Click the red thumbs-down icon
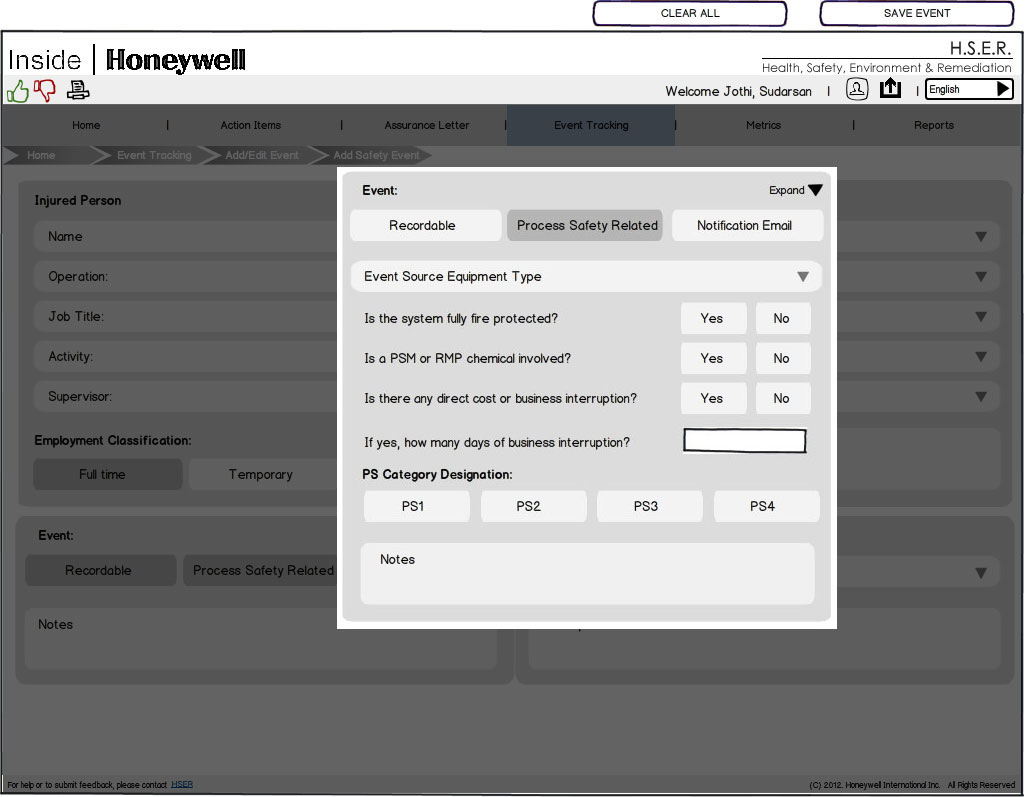1031x797 pixels. (45, 91)
